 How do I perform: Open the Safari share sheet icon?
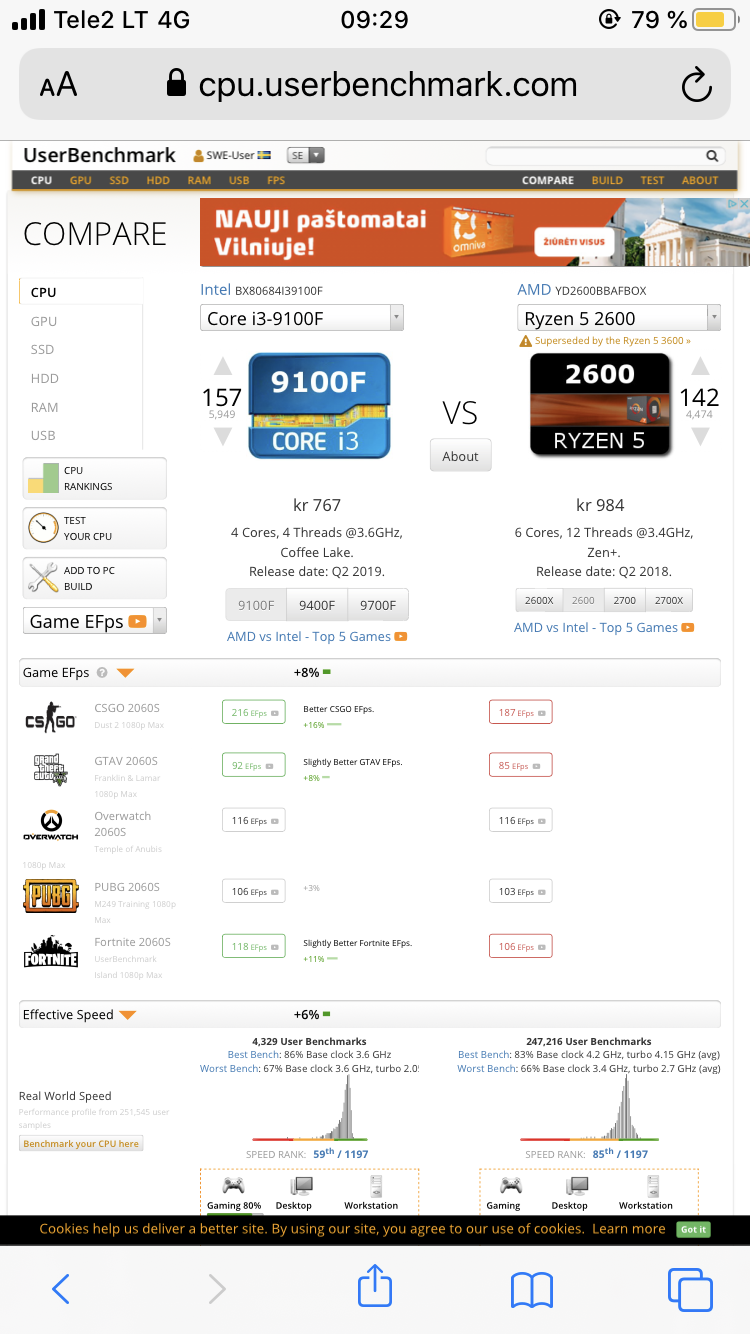coord(375,1286)
